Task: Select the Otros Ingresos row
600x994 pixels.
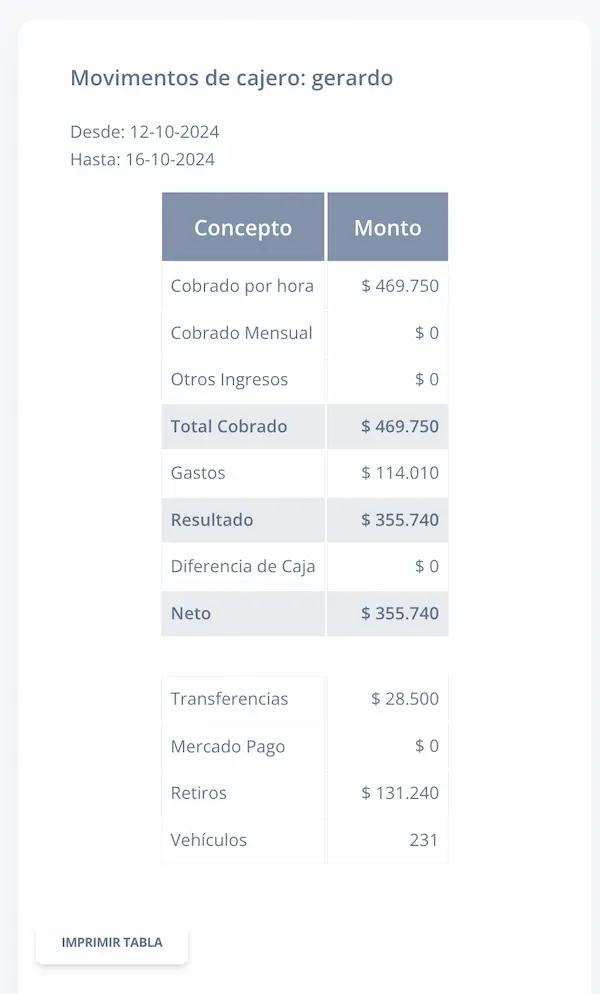Action: [x=229, y=380]
